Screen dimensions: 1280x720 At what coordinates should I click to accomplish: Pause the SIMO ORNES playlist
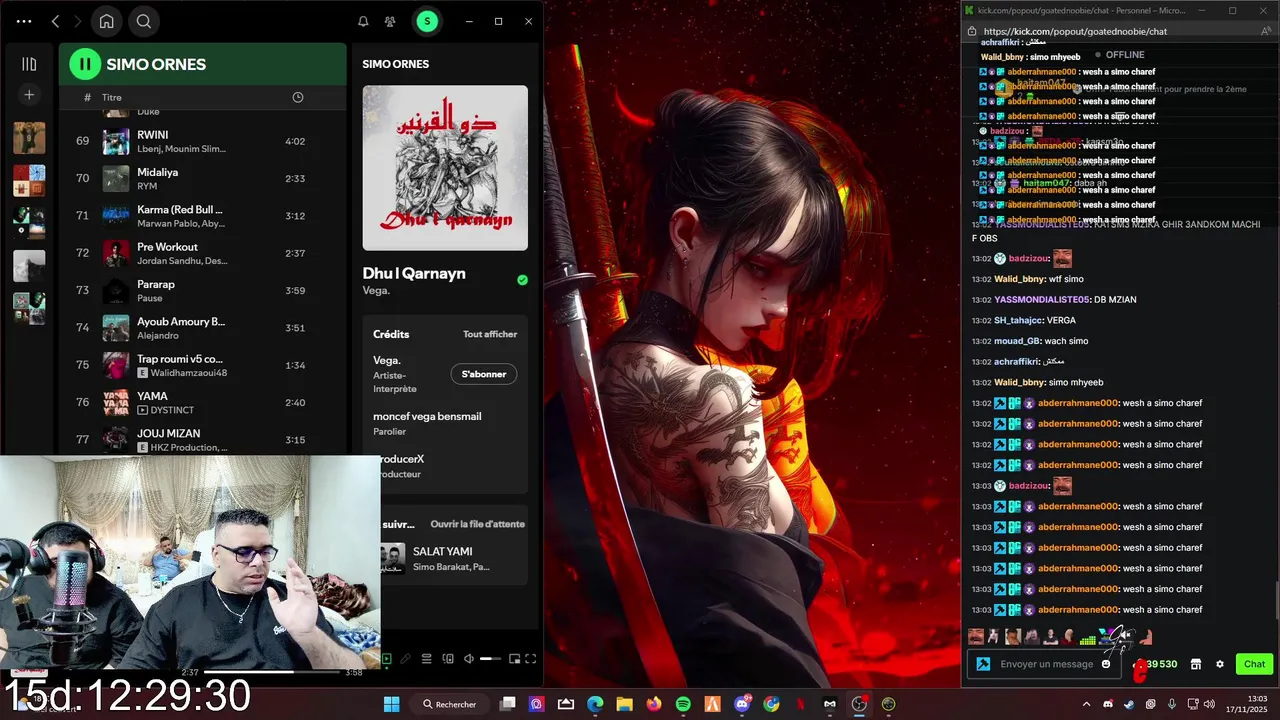click(85, 64)
